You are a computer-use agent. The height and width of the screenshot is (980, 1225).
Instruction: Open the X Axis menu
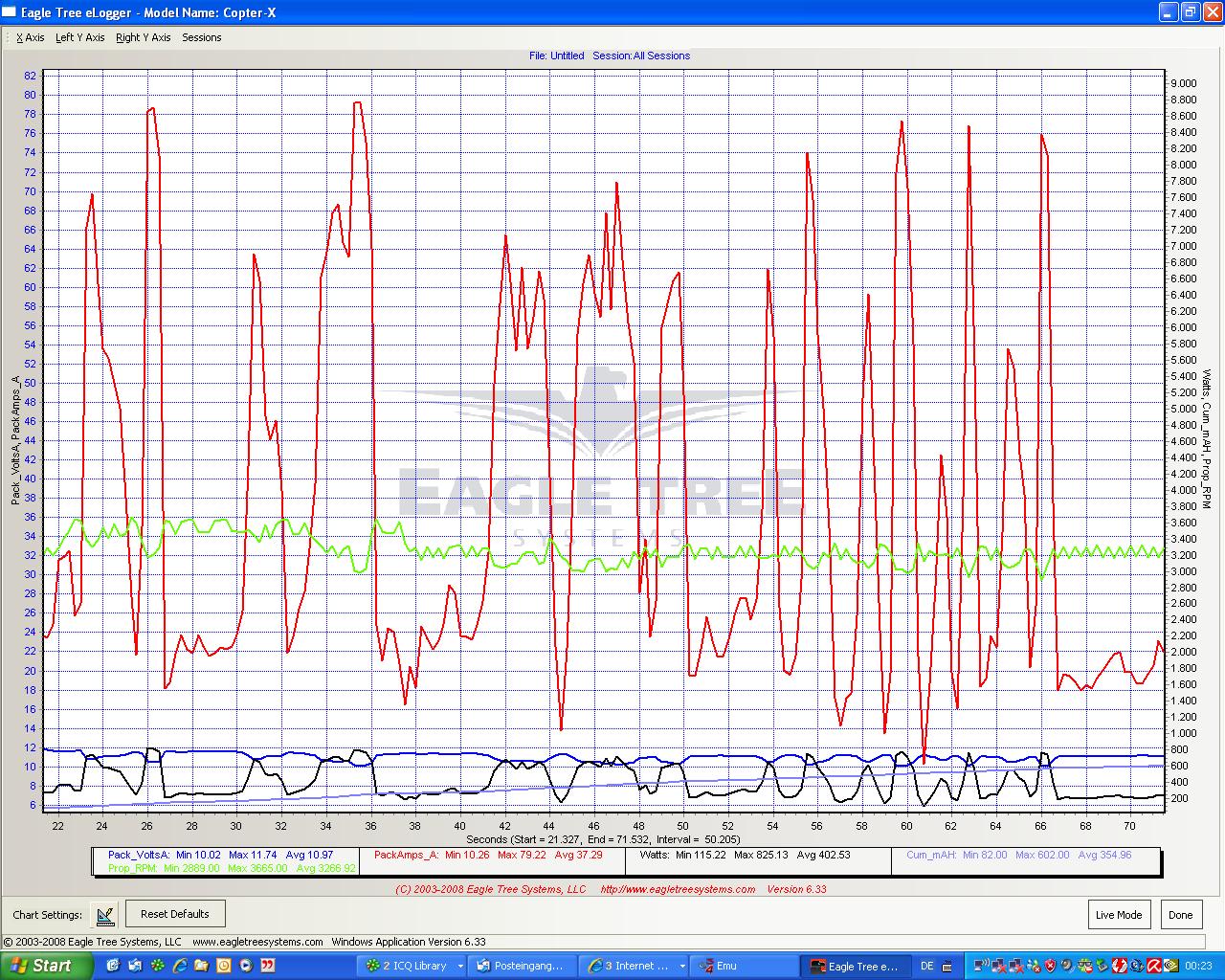30,37
